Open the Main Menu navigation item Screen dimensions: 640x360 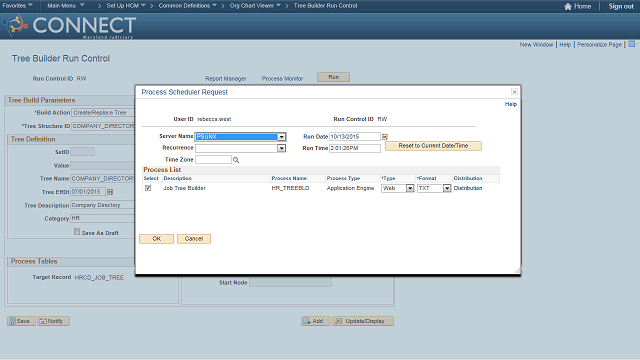click(66, 6)
